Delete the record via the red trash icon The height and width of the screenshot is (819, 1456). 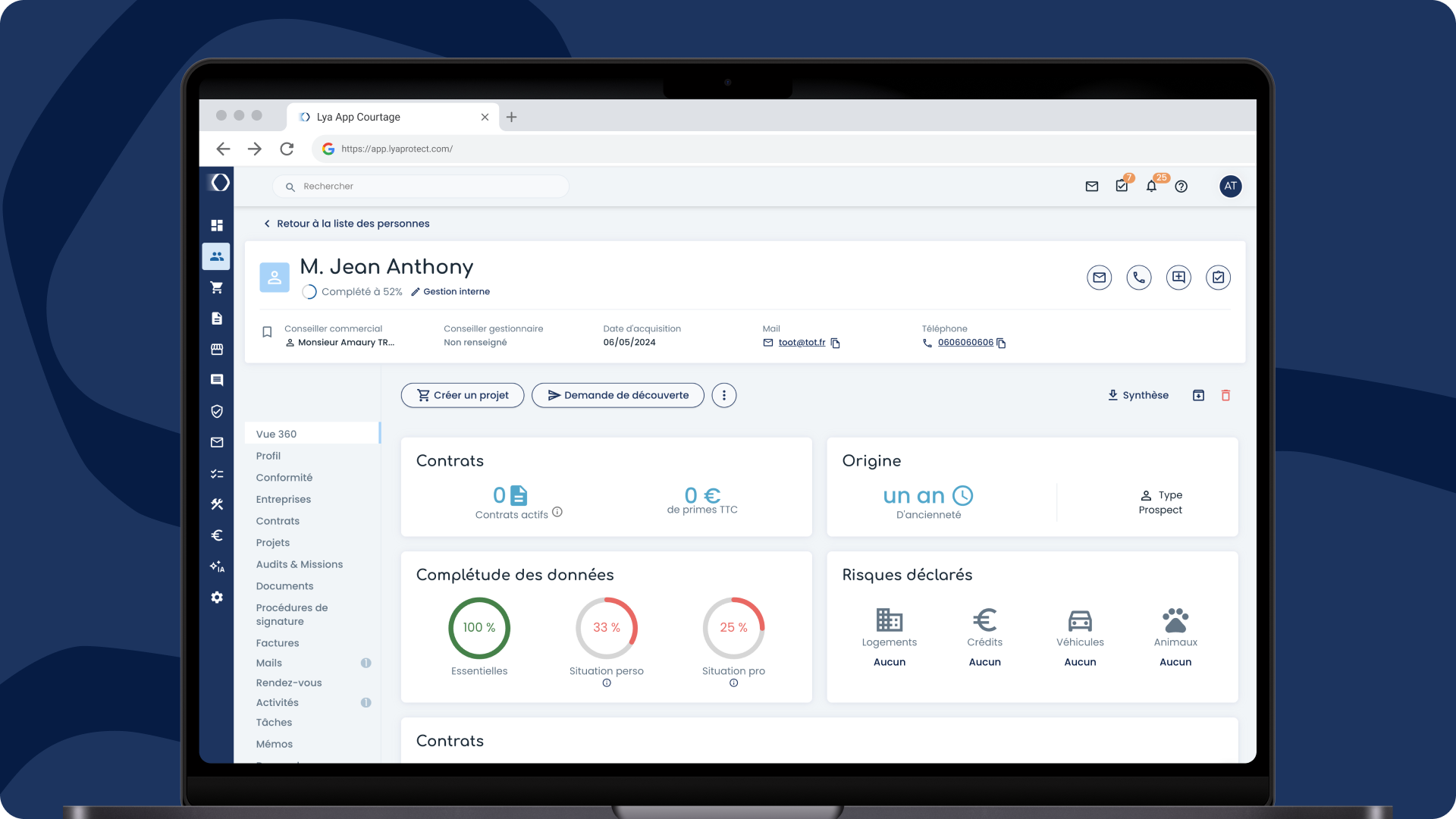click(1227, 395)
